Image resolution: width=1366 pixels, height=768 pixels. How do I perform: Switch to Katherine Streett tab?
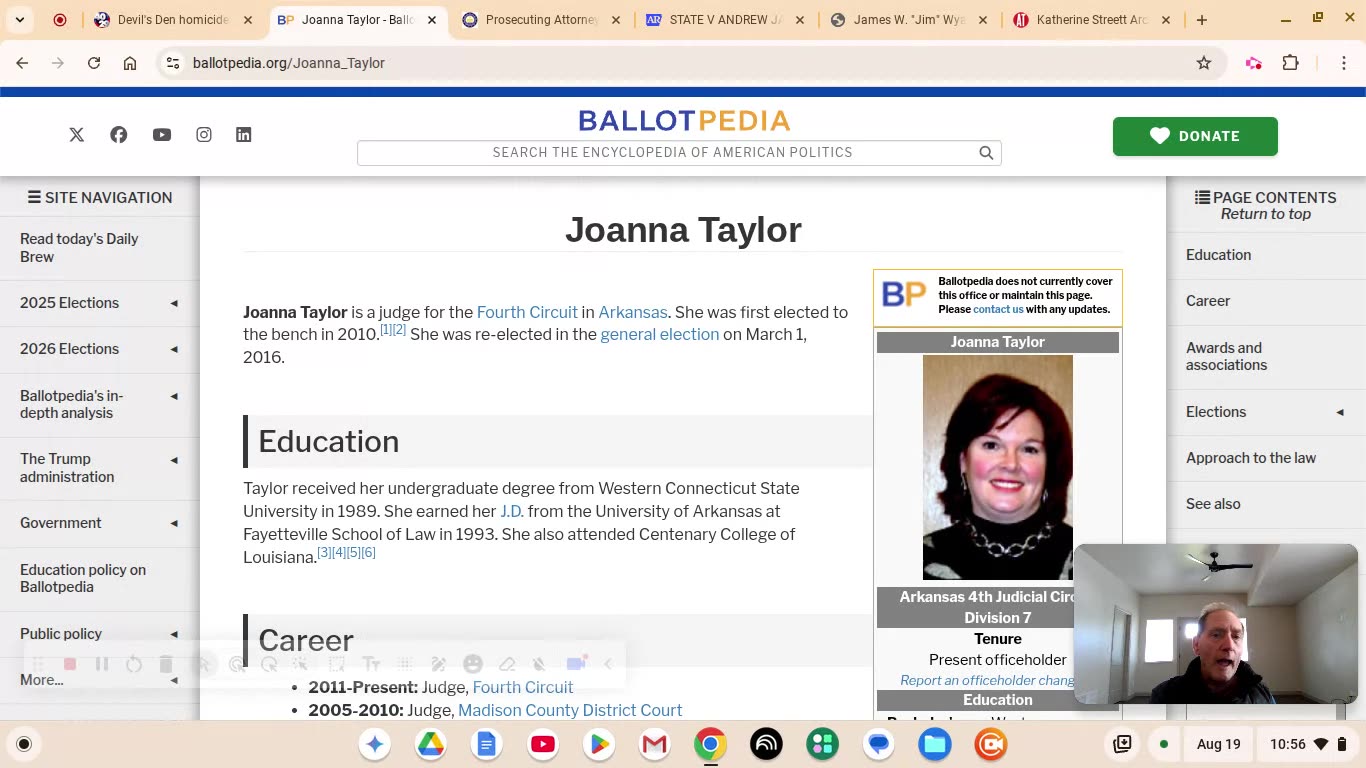coord(1092,20)
